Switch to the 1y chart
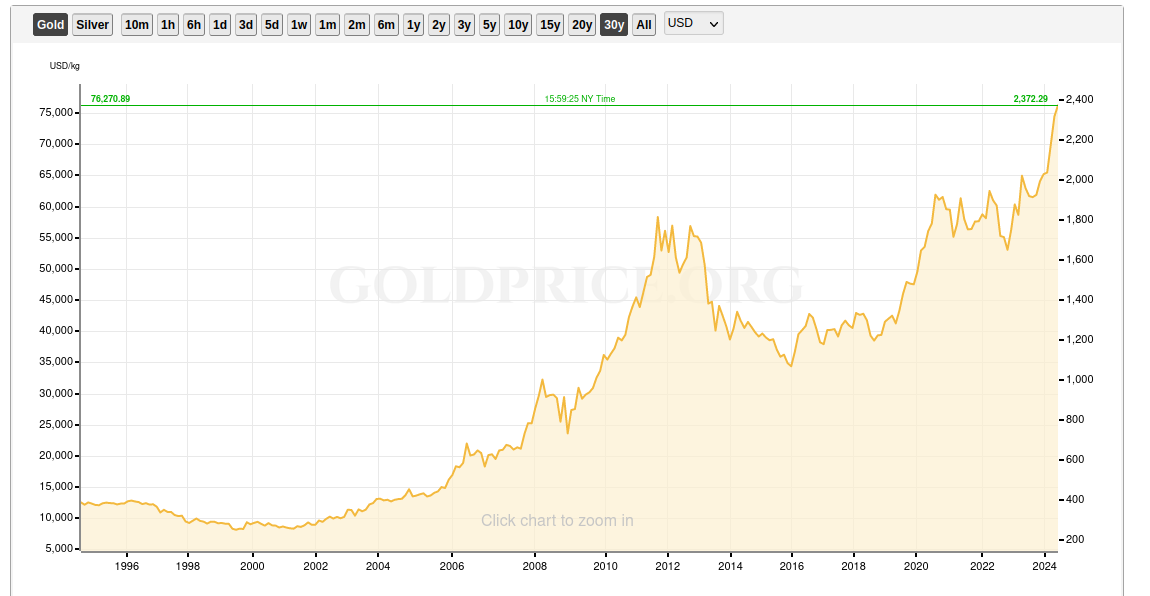Screen dimensions: 1150x596 click(x=413, y=25)
